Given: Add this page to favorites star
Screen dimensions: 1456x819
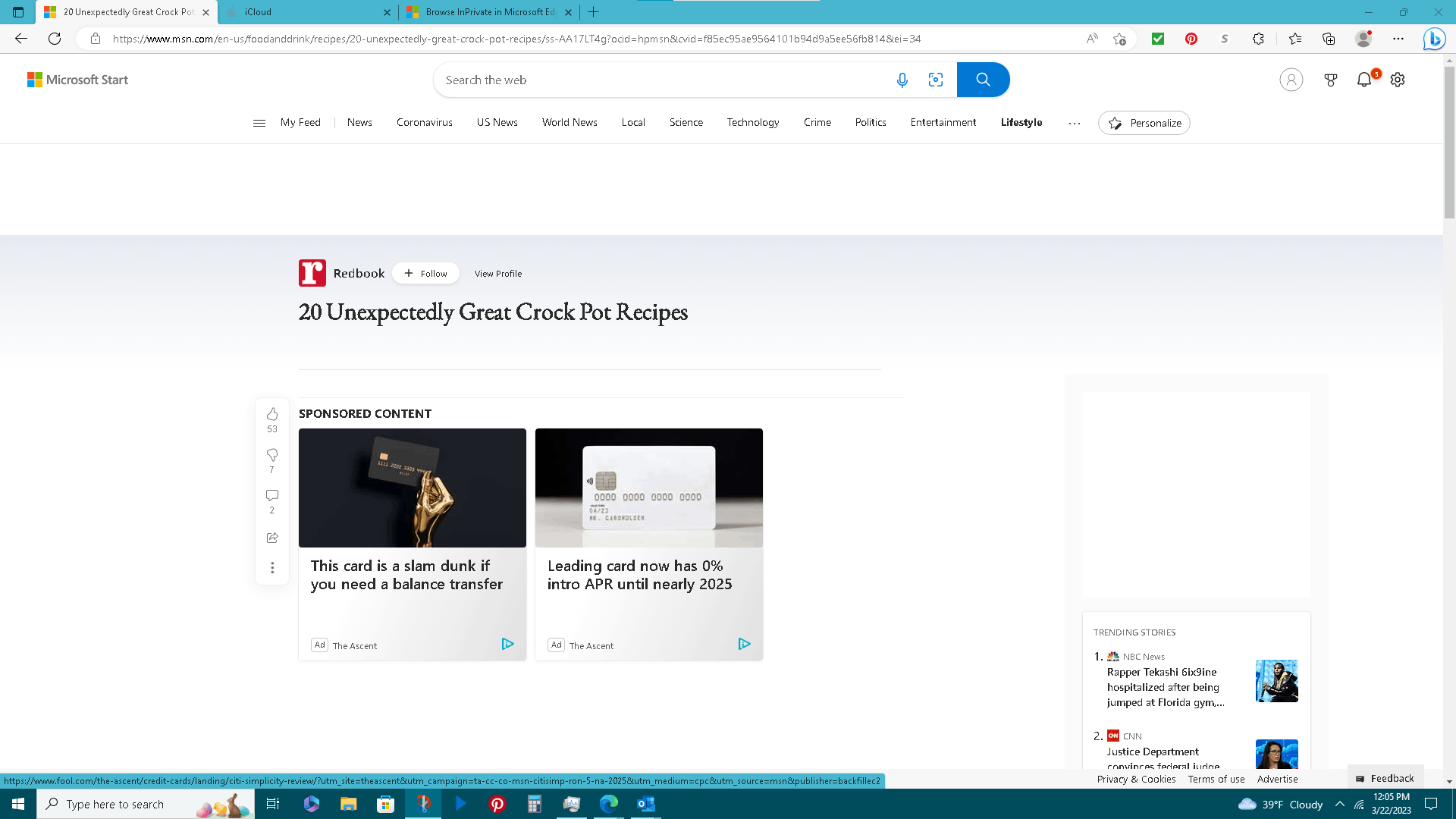Looking at the screenshot, I should click(1119, 39).
